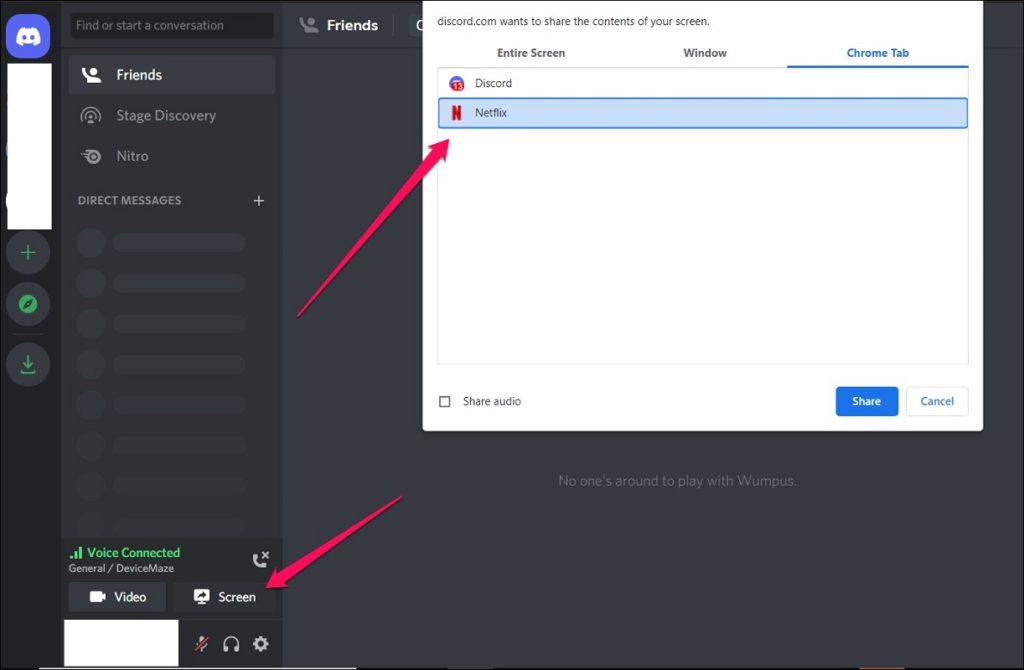This screenshot has width=1024, height=670.
Task: Disconnect from voice with the hang-up icon
Action: tap(261, 559)
